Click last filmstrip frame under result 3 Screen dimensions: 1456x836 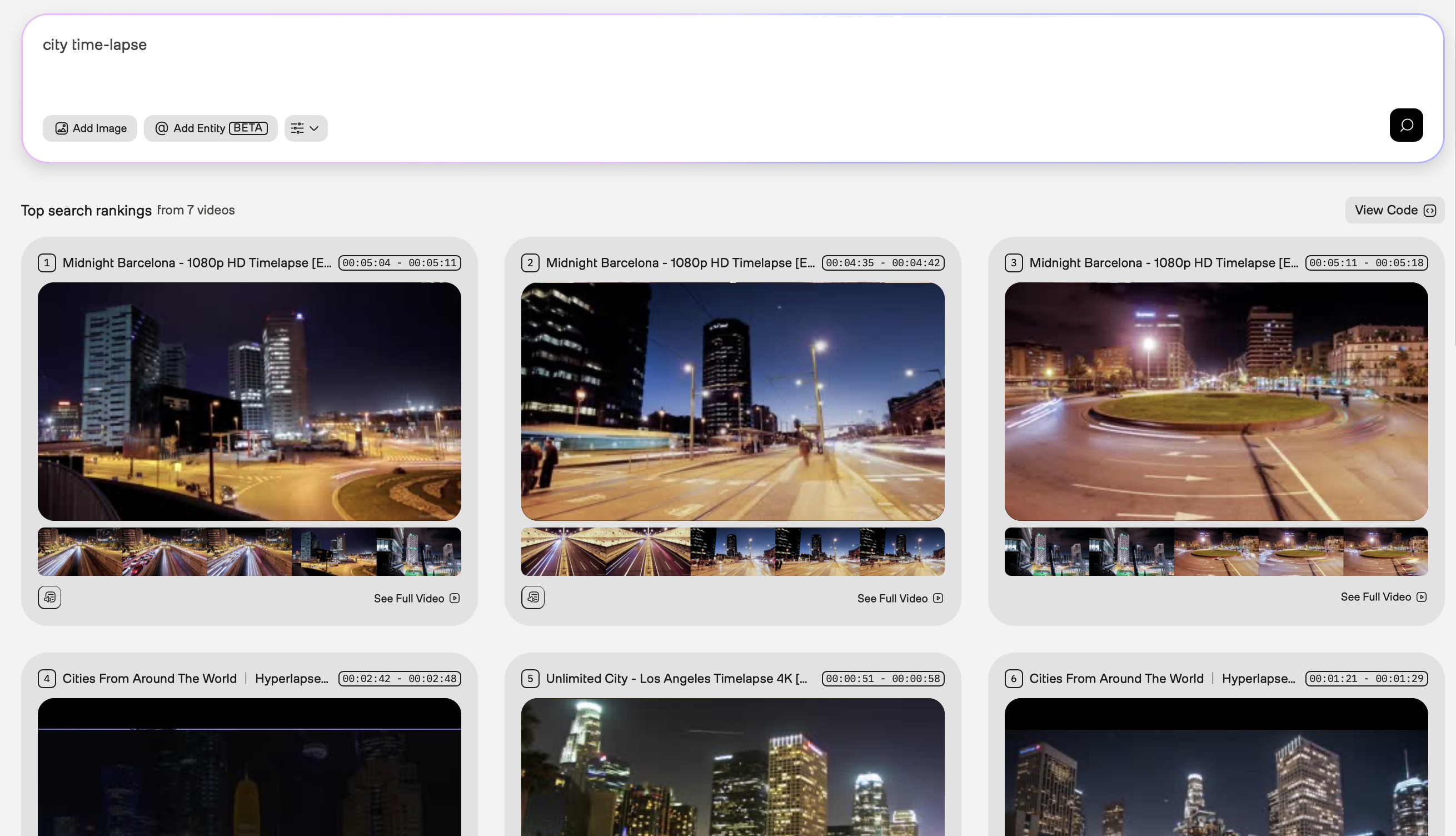[x=1385, y=552]
